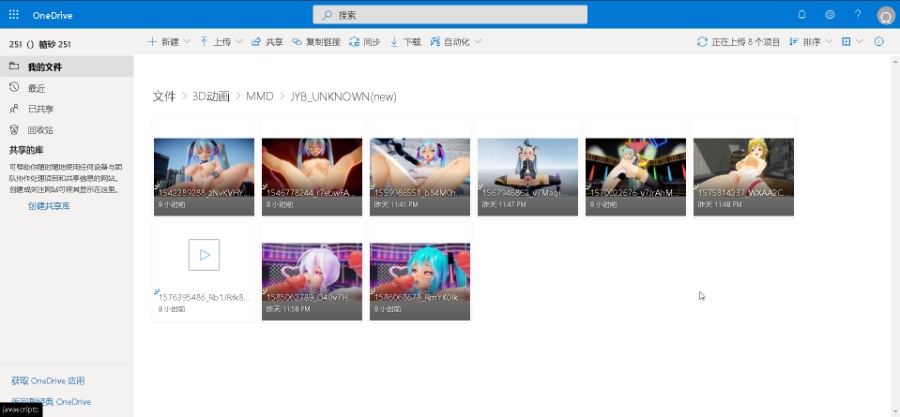
Task: Click the 共享 share toolbar icon
Action: coord(267,42)
